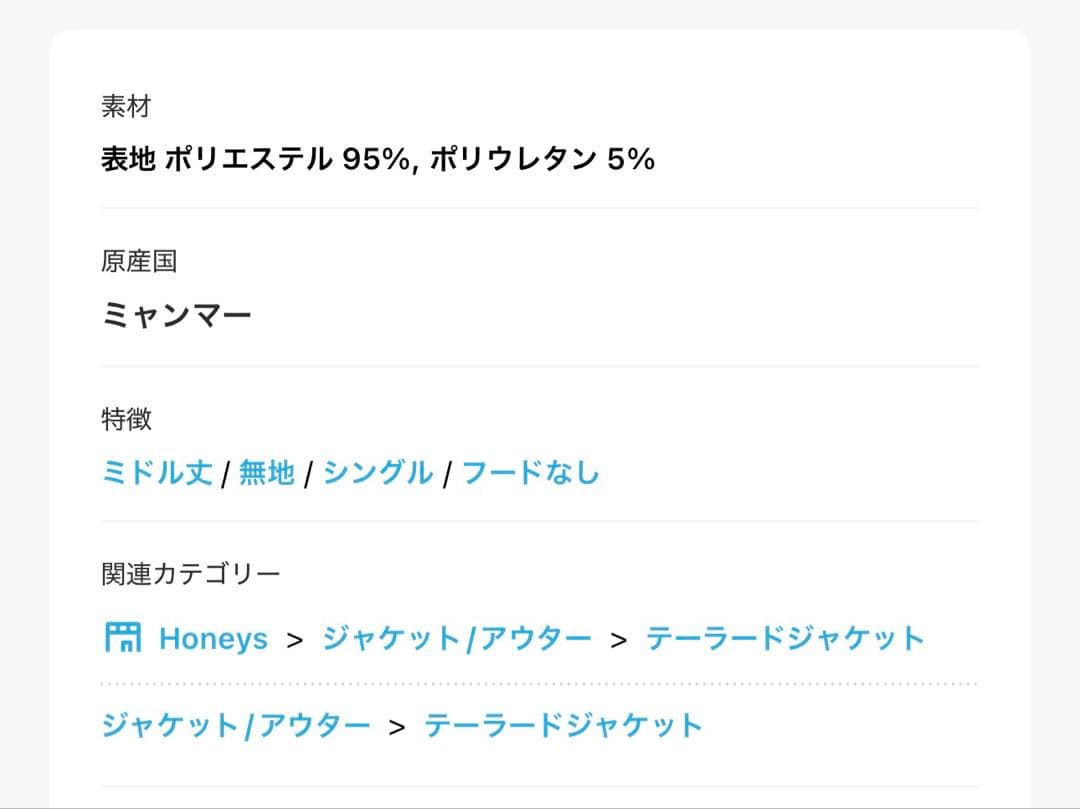Screen dimensions: 1080x809
Task: Click the chevron in the breadcrumb without Honeys
Action: (x=397, y=727)
